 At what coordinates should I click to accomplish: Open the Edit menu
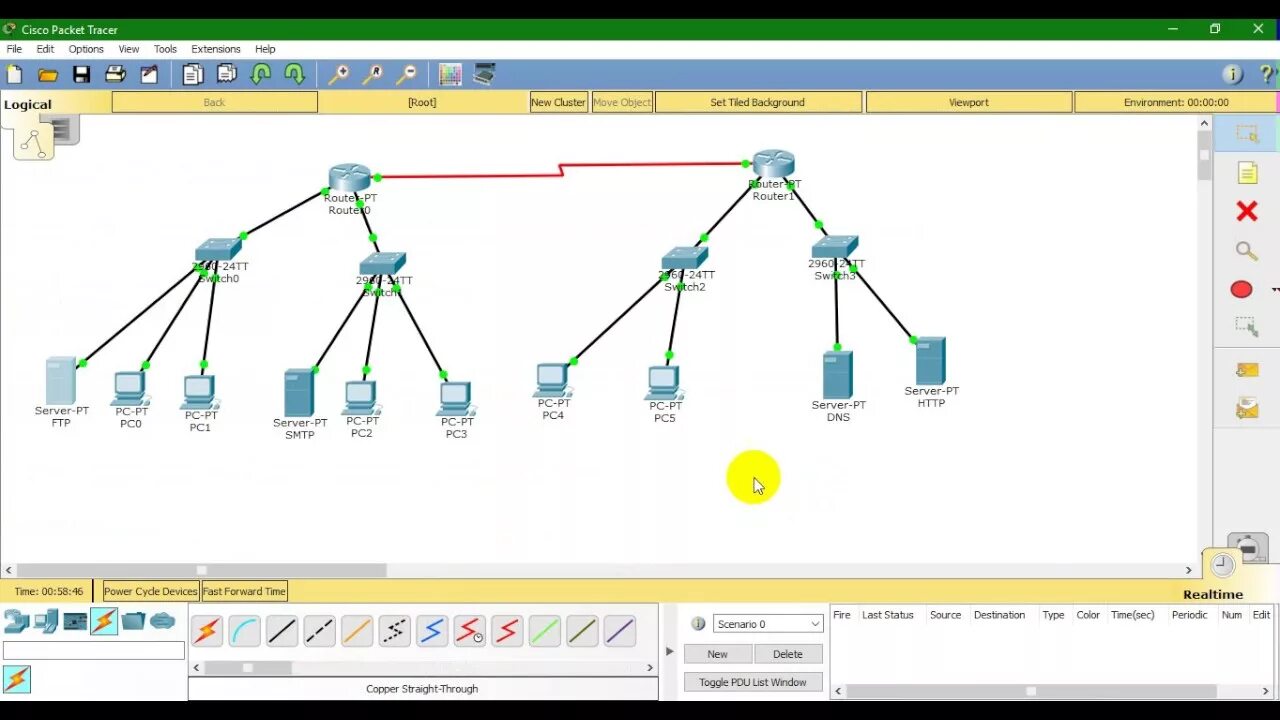click(x=46, y=49)
